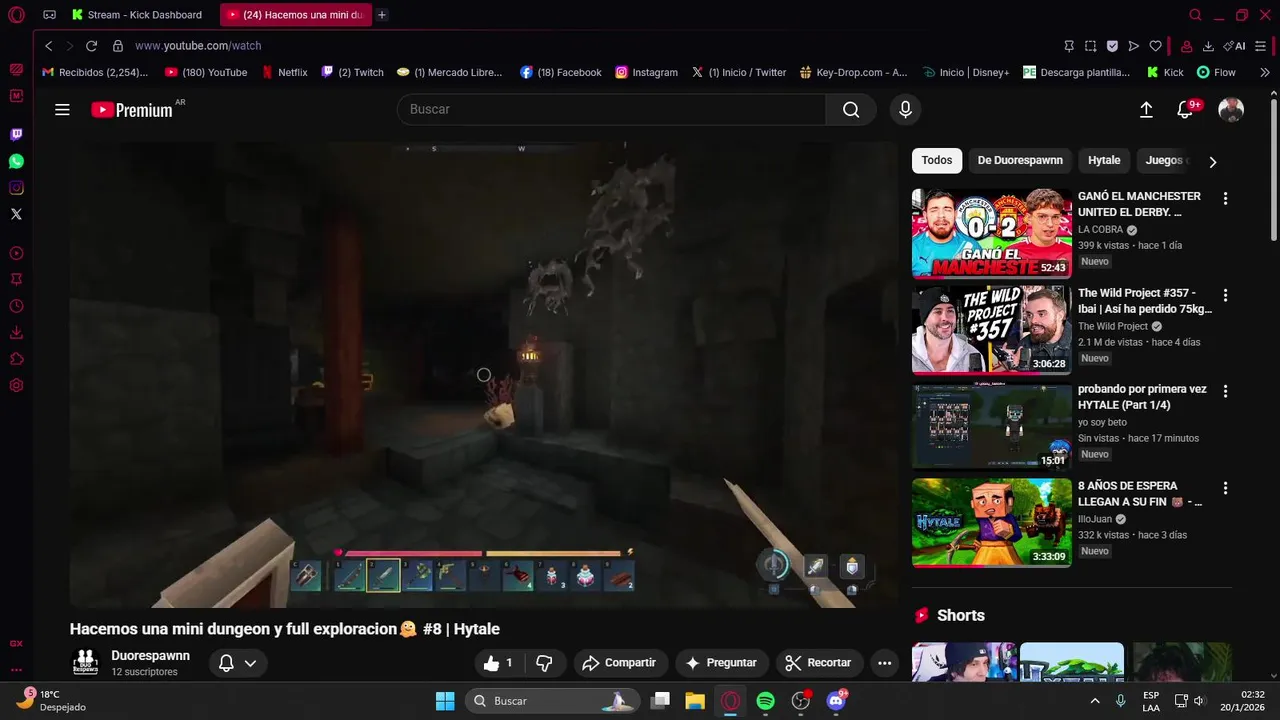Open Instagram in the Opera sidebar
This screenshot has height=720, width=1280.
pos(16,188)
